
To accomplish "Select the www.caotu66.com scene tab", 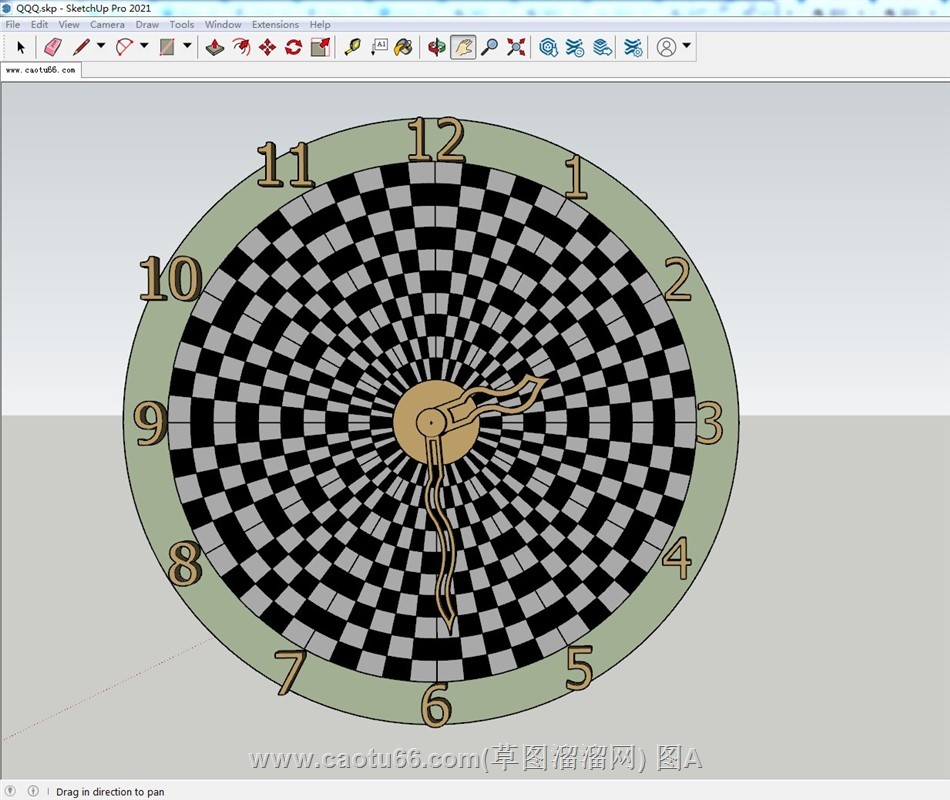I will point(41,70).
